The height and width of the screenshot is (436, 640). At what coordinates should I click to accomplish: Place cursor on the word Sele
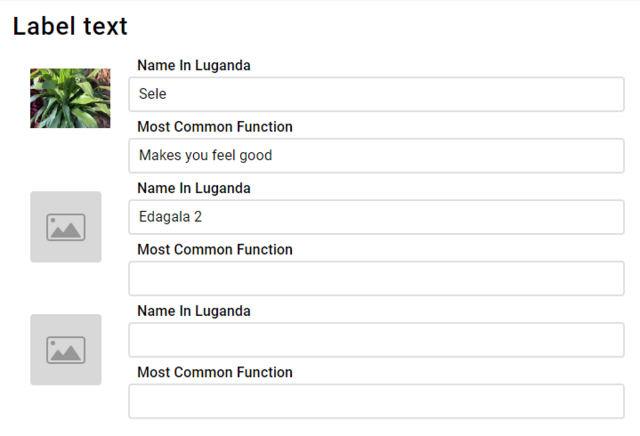pos(153,94)
